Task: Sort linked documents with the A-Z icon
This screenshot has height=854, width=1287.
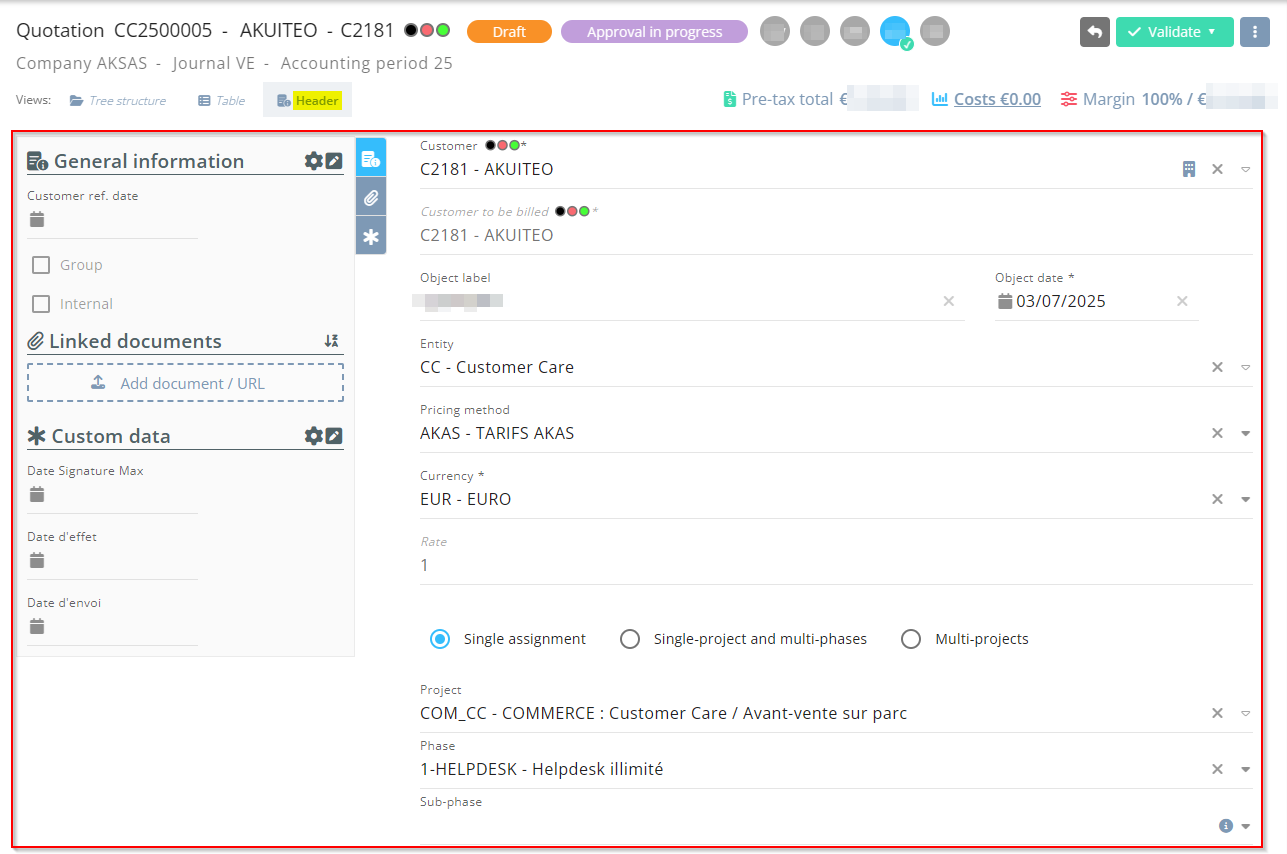Action: pyautogui.click(x=332, y=341)
